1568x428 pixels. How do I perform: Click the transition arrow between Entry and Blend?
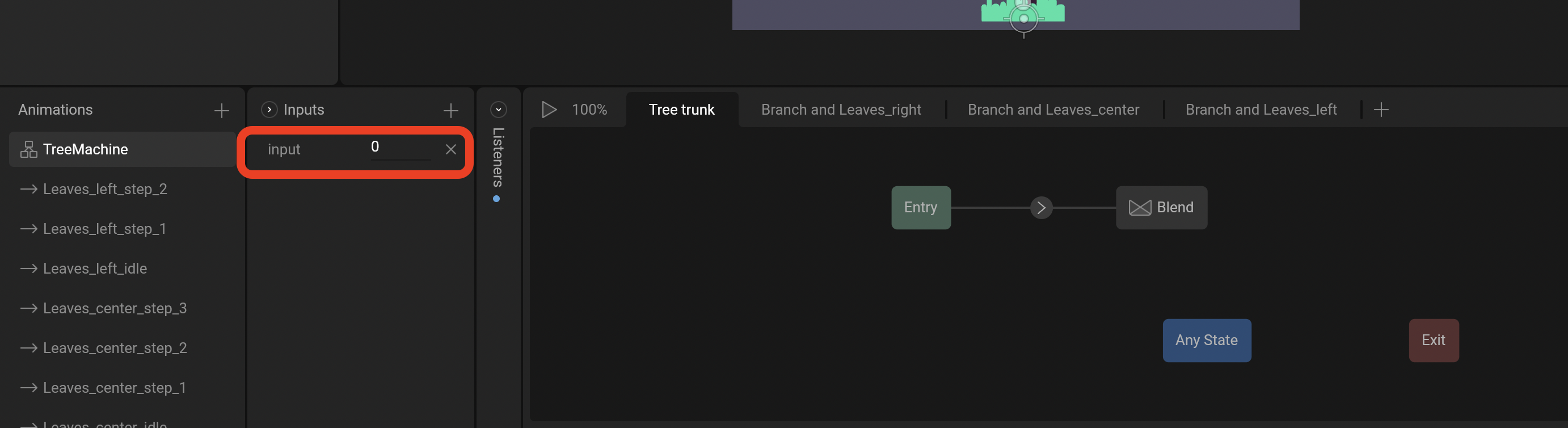1041,208
